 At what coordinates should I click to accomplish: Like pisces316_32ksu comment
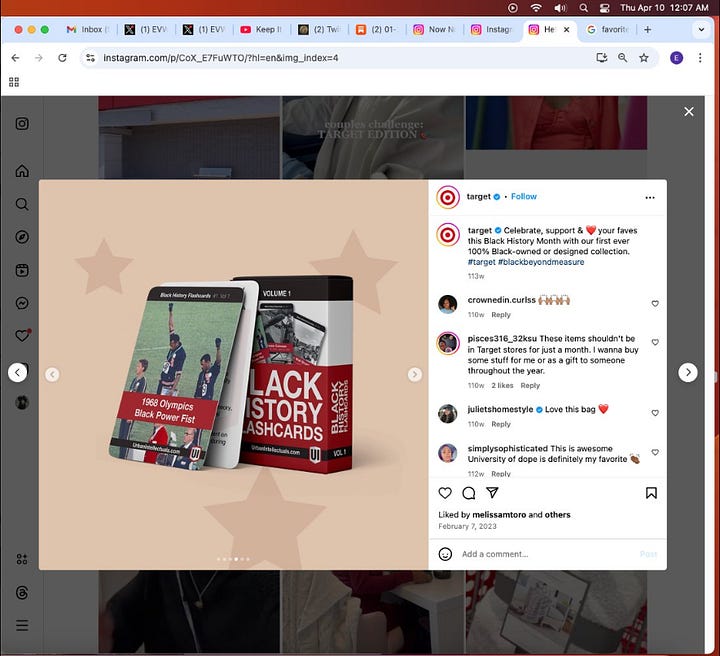pyautogui.click(x=655, y=342)
